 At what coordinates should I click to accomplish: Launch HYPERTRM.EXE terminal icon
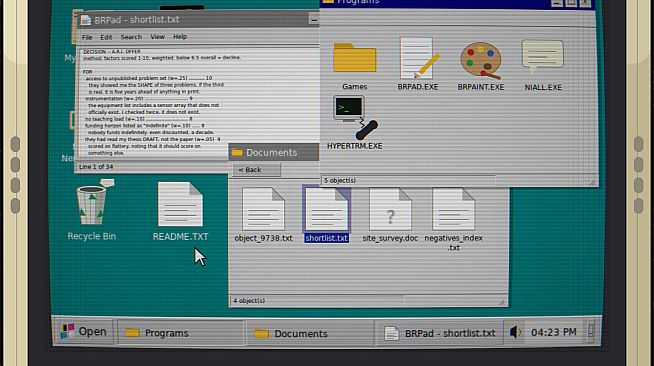[355, 123]
